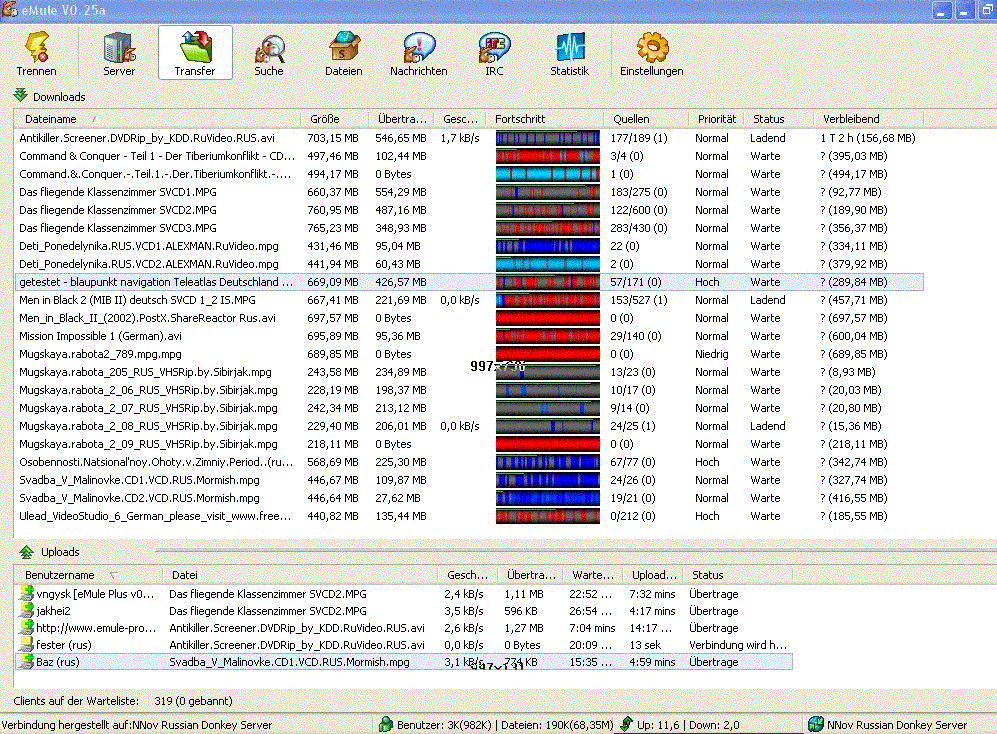This screenshot has height=734, width=997.
Task: Click progress bar of Svadba_V_Malinovke.CD2 download
Action: [547, 498]
